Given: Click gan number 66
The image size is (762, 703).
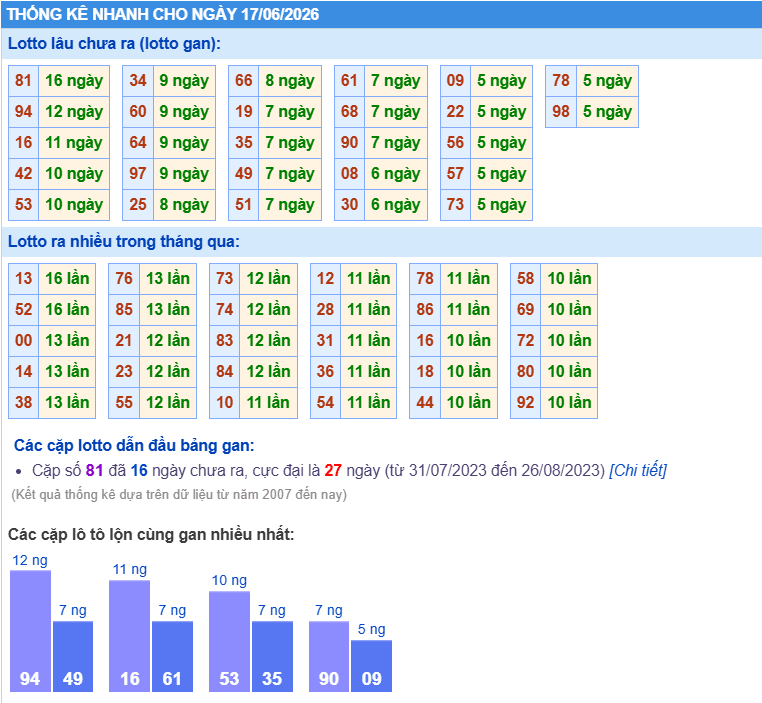Looking at the screenshot, I should 244,81.
